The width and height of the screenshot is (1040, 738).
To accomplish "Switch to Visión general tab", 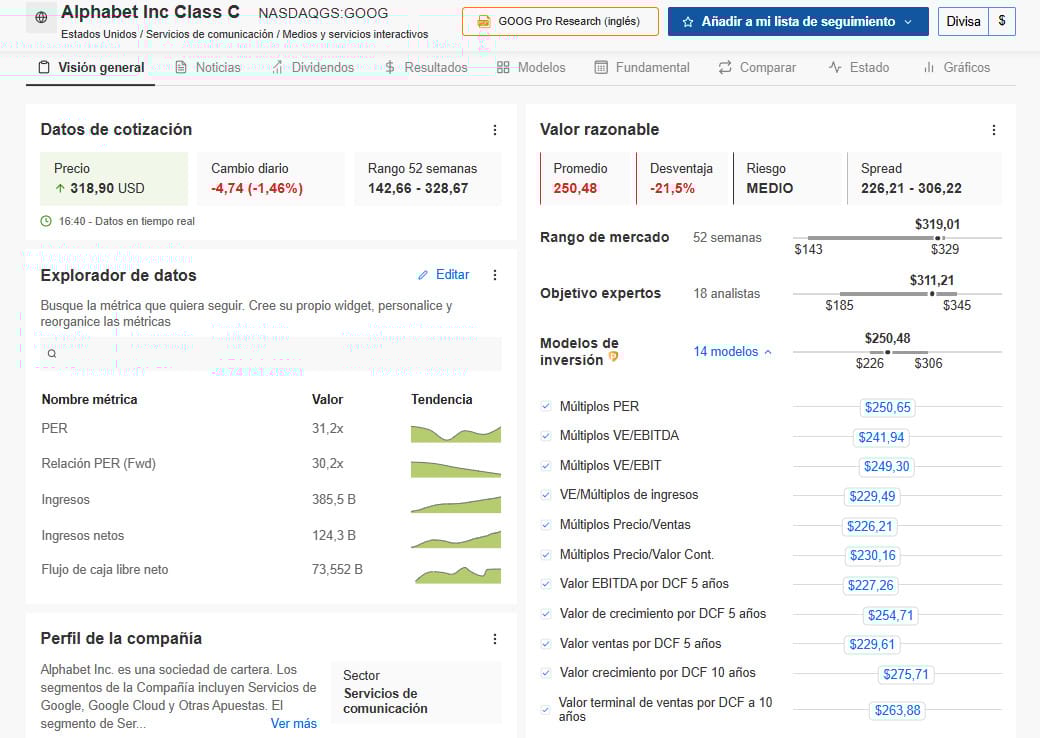I will coord(91,68).
